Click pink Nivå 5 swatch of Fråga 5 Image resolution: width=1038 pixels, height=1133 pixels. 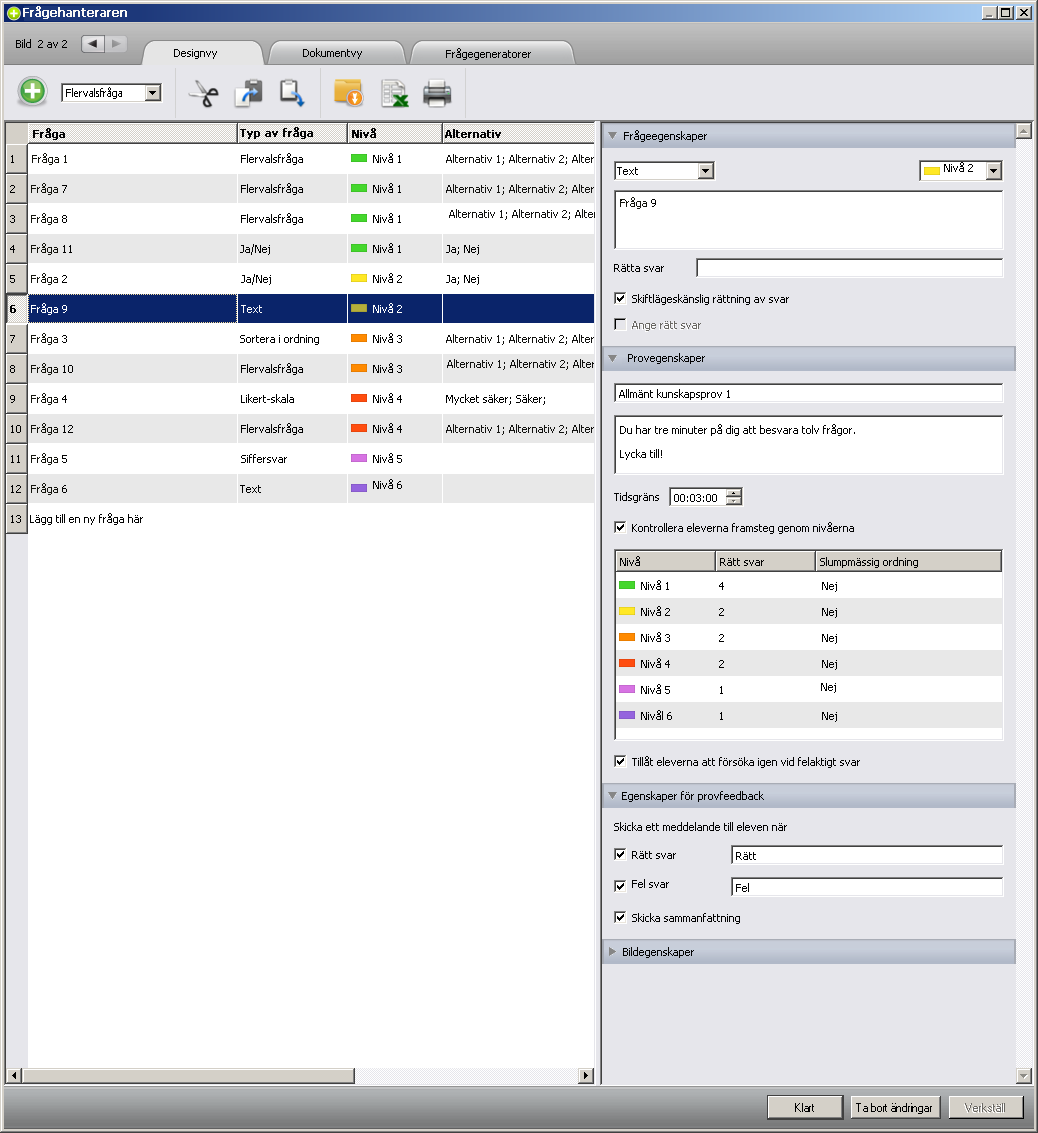click(x=359, y=458)
